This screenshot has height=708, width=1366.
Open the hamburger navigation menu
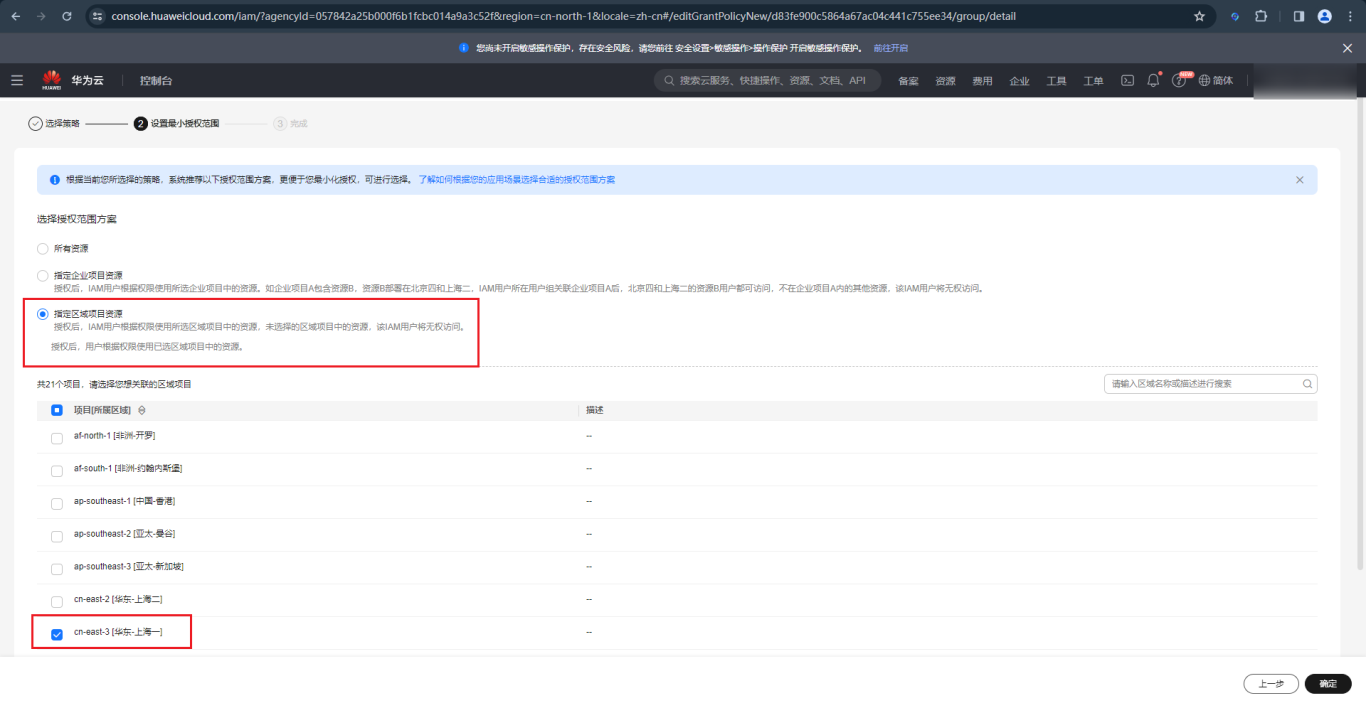point(17,80)
